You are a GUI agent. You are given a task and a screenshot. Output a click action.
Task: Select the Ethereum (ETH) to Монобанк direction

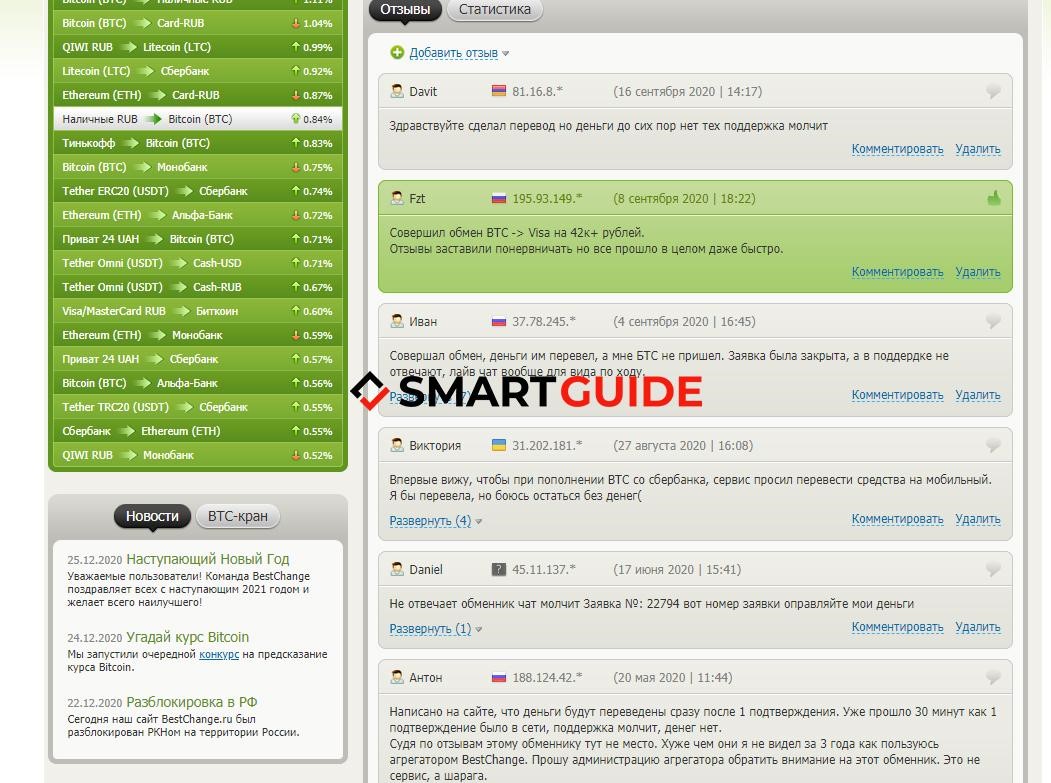point(198,335)
